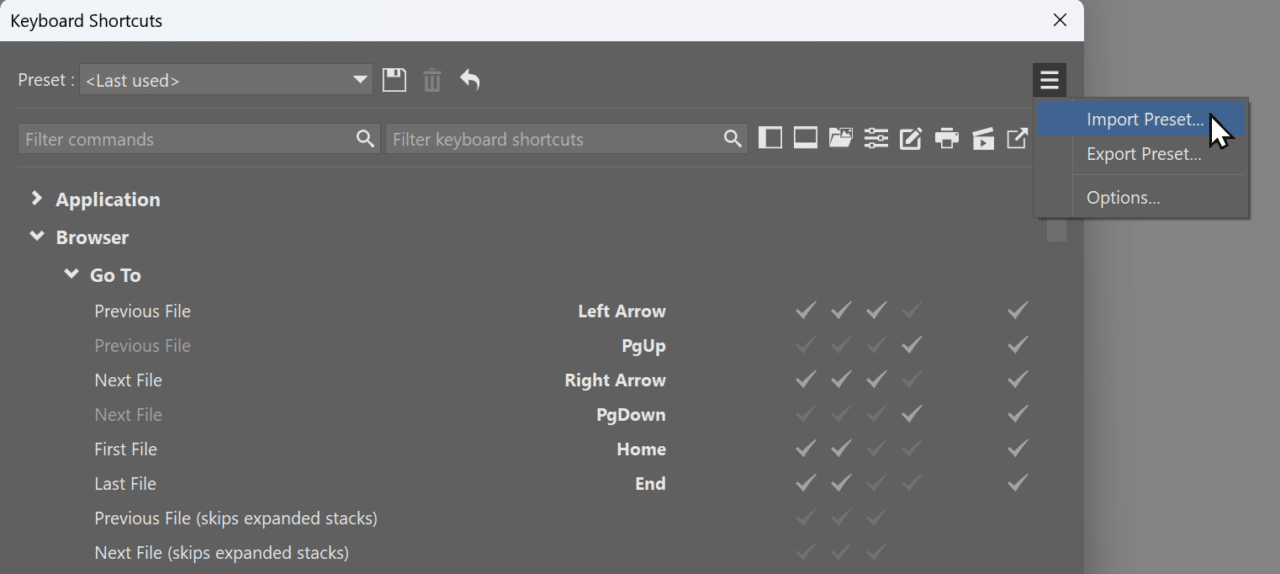The width and height of the screenshot is (1280, 574).
Task: Select the First File command
Action: 126,449
